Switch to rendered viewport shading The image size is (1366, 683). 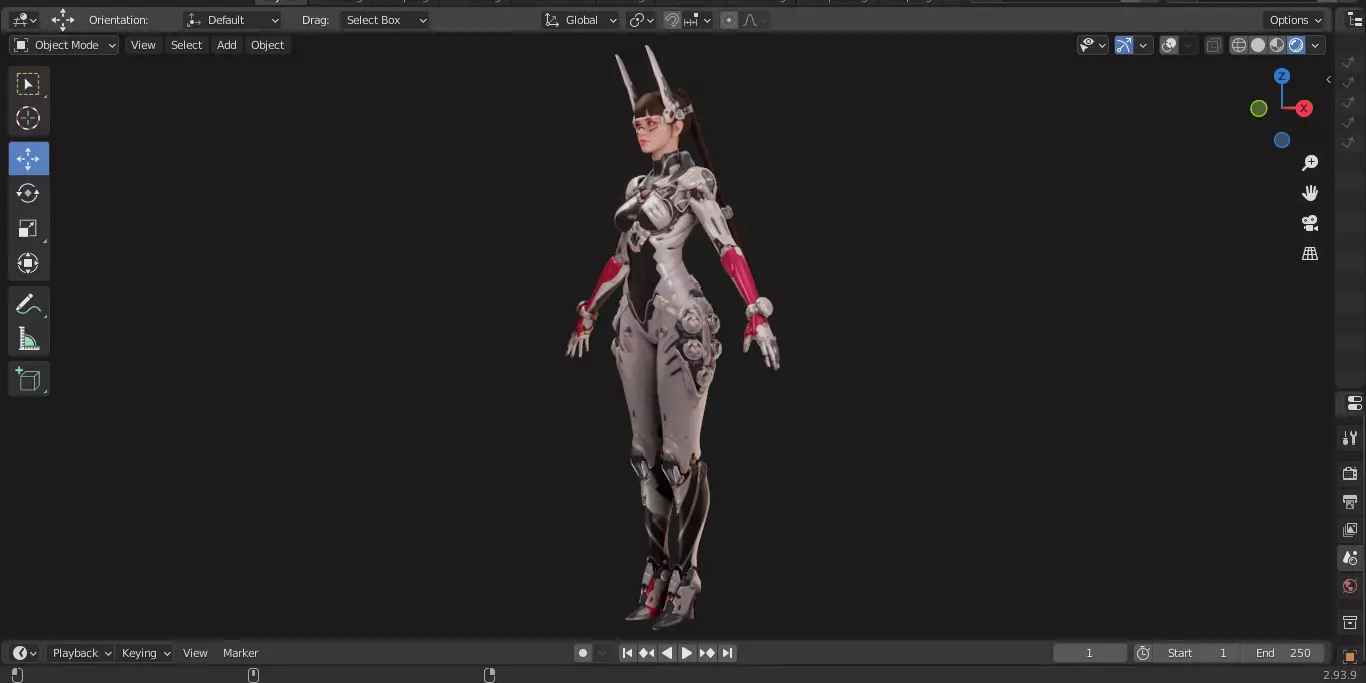point(1296,45)
